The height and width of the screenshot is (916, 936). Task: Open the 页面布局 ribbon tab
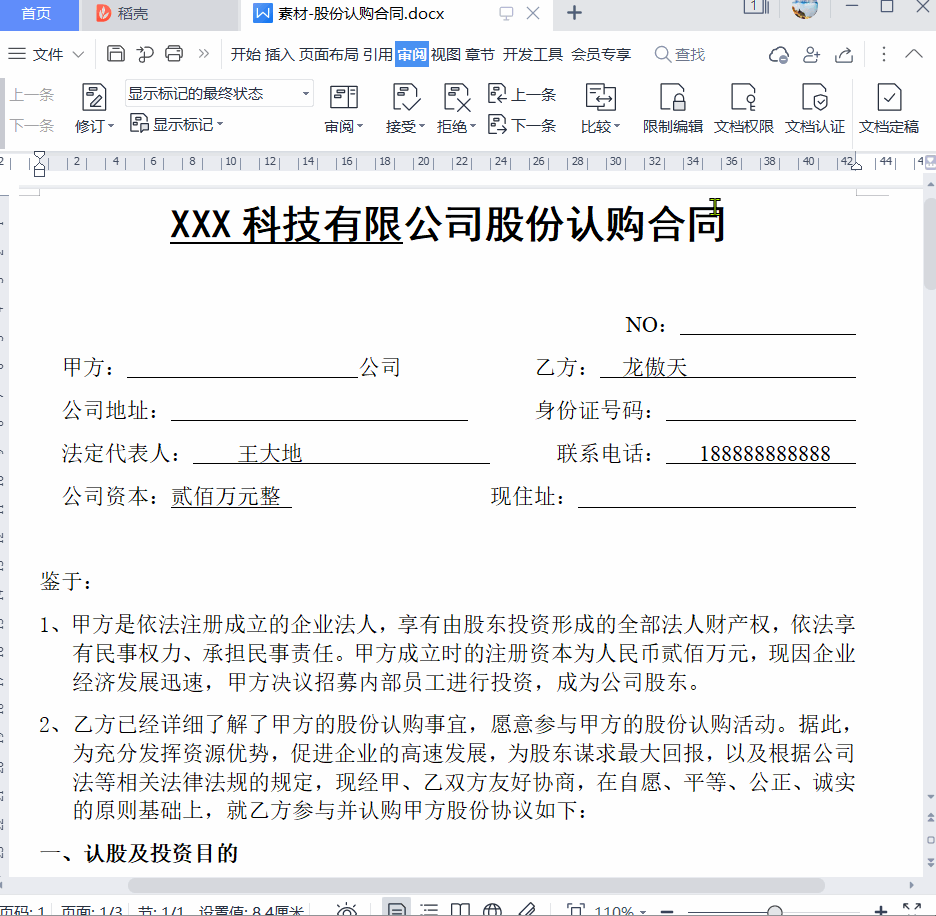(x=328, y=54)
